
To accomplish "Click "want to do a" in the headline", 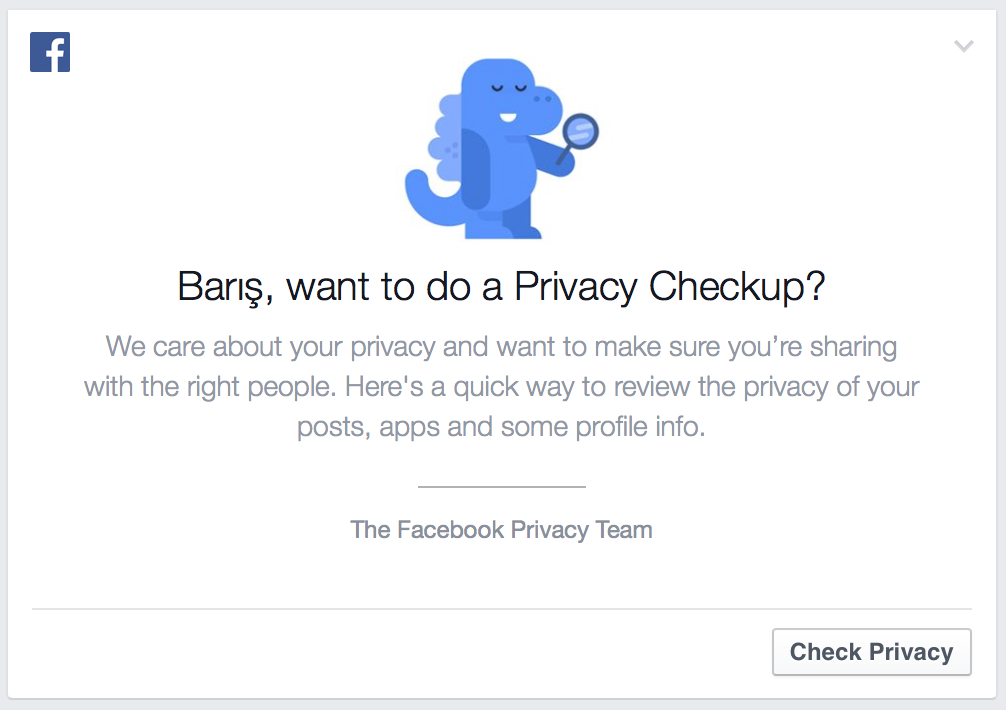I will [394, 287].
